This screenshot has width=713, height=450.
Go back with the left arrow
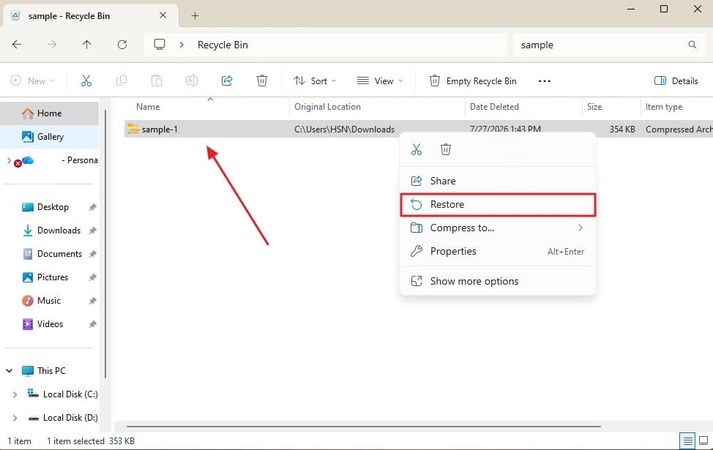pos(17,45)
